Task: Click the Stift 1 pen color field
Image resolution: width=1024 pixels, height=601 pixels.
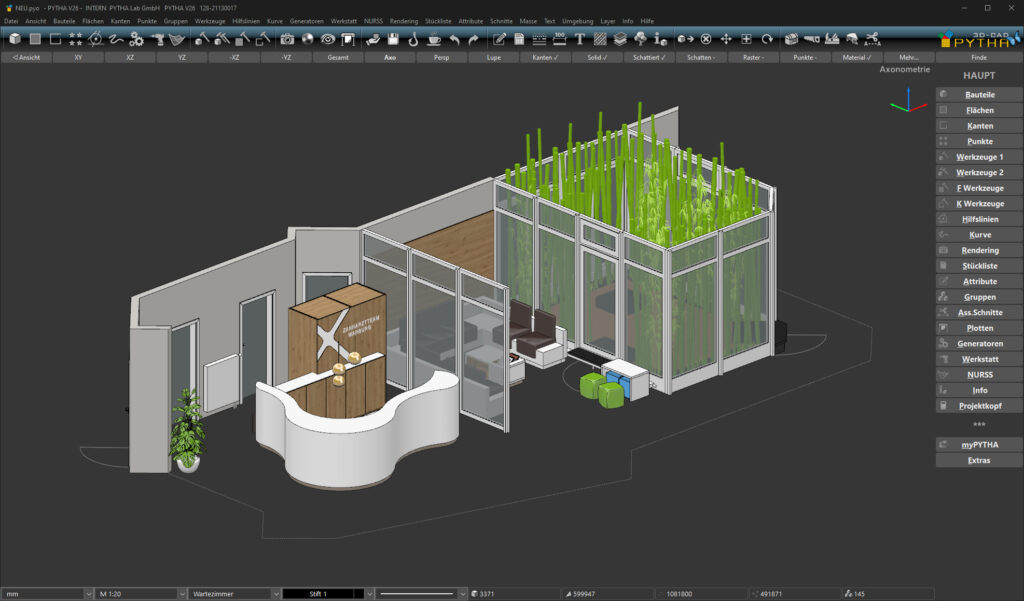Action: click(318, 594)
